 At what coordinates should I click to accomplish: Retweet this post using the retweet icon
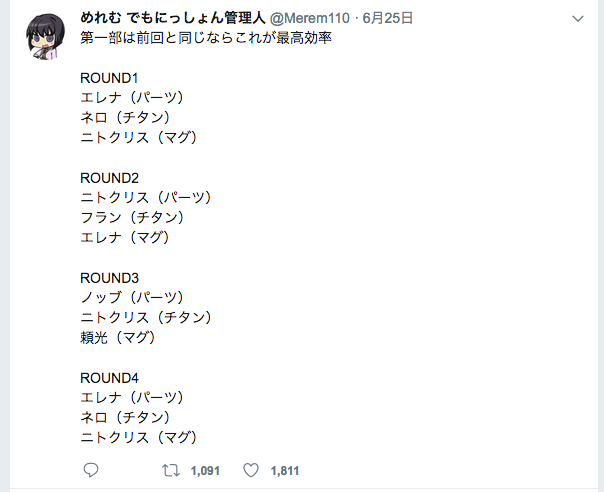pos(169,470)
